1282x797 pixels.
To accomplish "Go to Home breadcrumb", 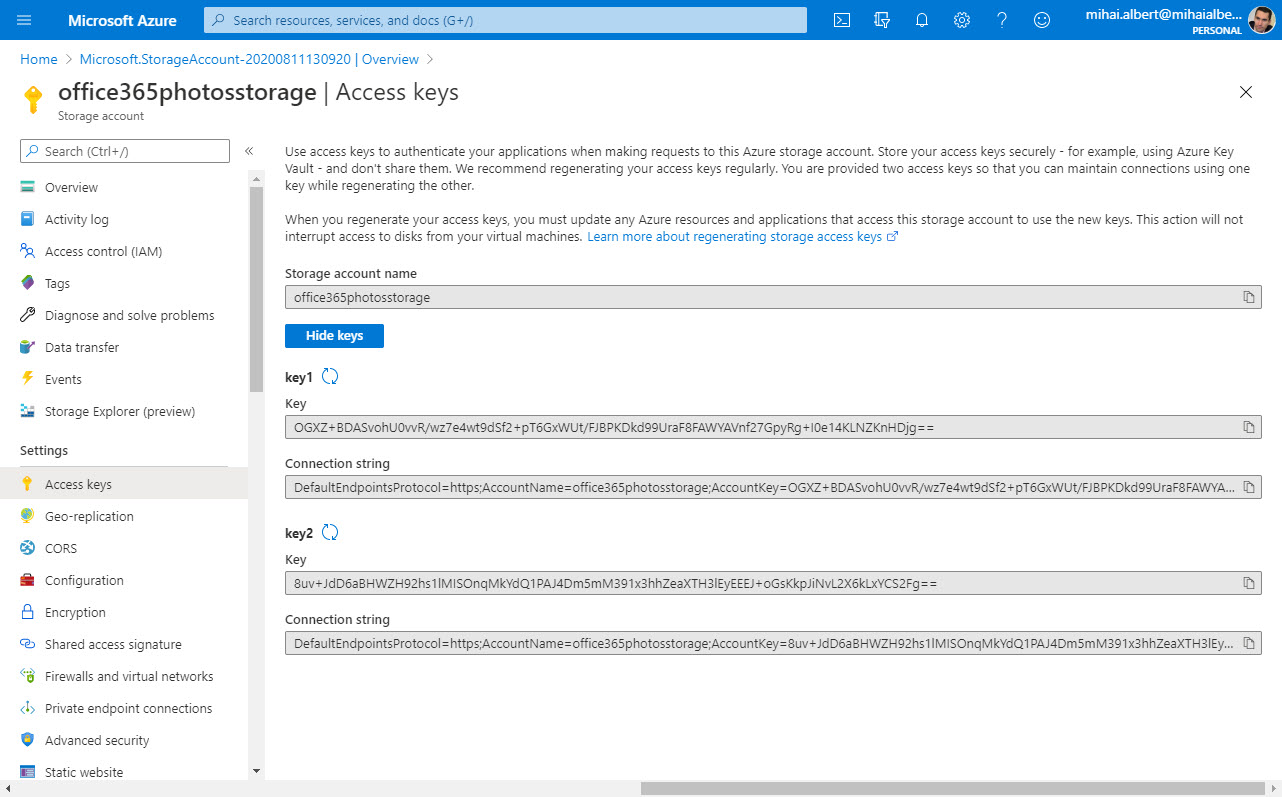I will tap(39, 59).
